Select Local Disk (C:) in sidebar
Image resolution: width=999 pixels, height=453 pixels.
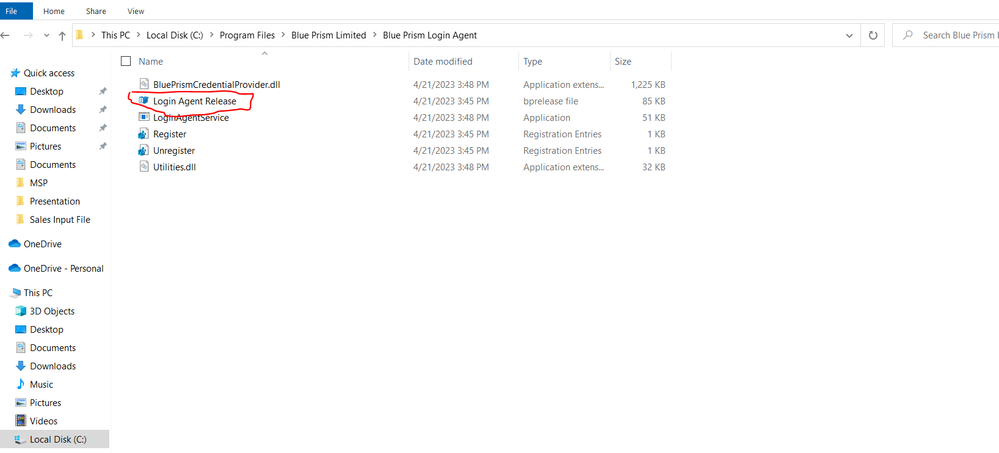[58, 440]
